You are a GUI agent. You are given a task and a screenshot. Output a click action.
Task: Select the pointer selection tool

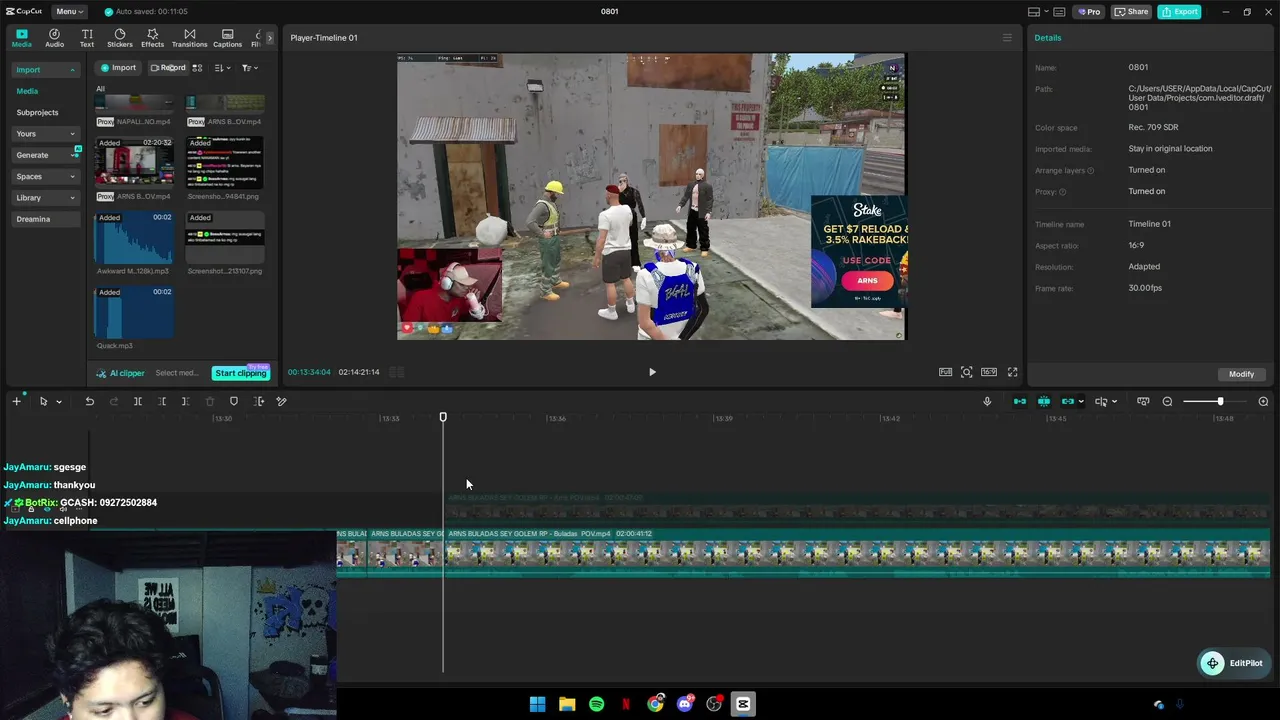coord(43,401)
